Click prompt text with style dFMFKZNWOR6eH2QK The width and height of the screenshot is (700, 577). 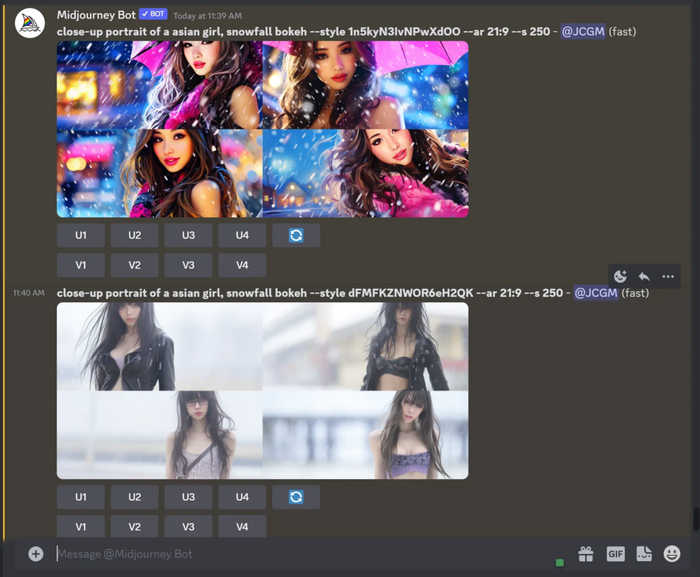click(x=310, y=293)
